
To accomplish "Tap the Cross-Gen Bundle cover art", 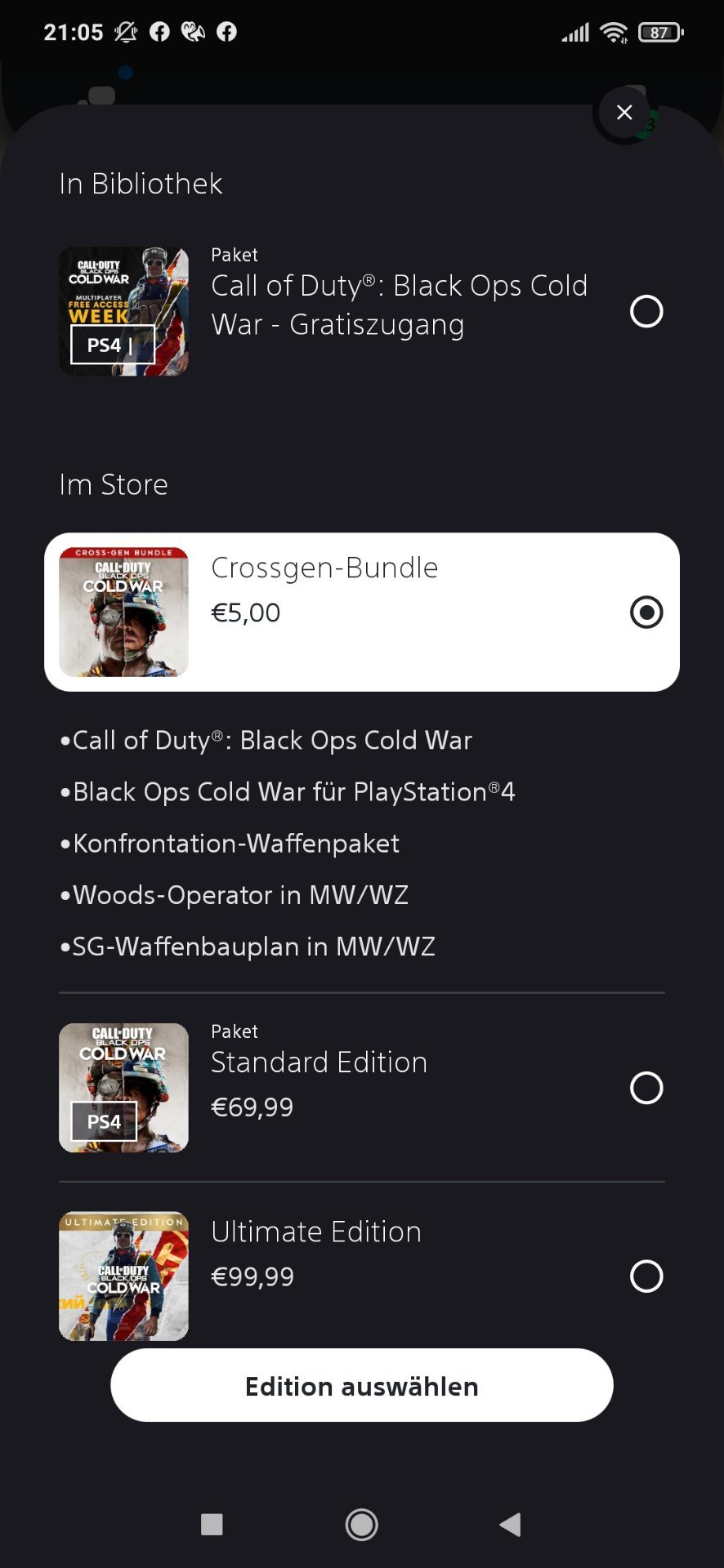I will pos(123,612).
